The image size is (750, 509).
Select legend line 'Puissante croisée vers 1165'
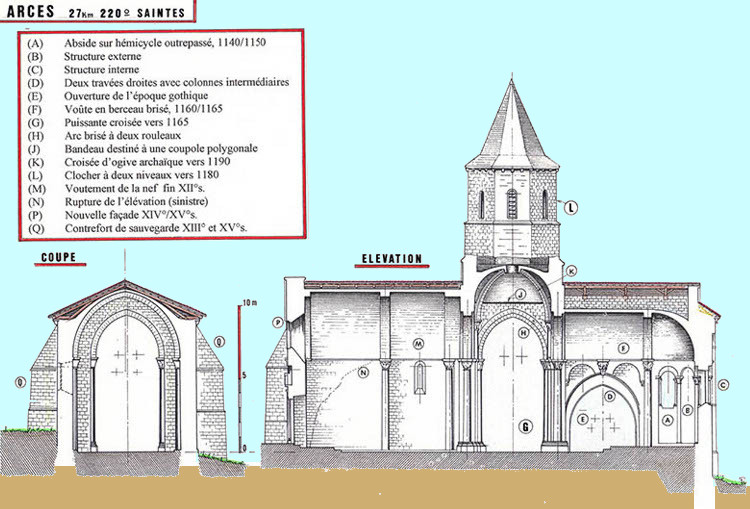[127, 122]
